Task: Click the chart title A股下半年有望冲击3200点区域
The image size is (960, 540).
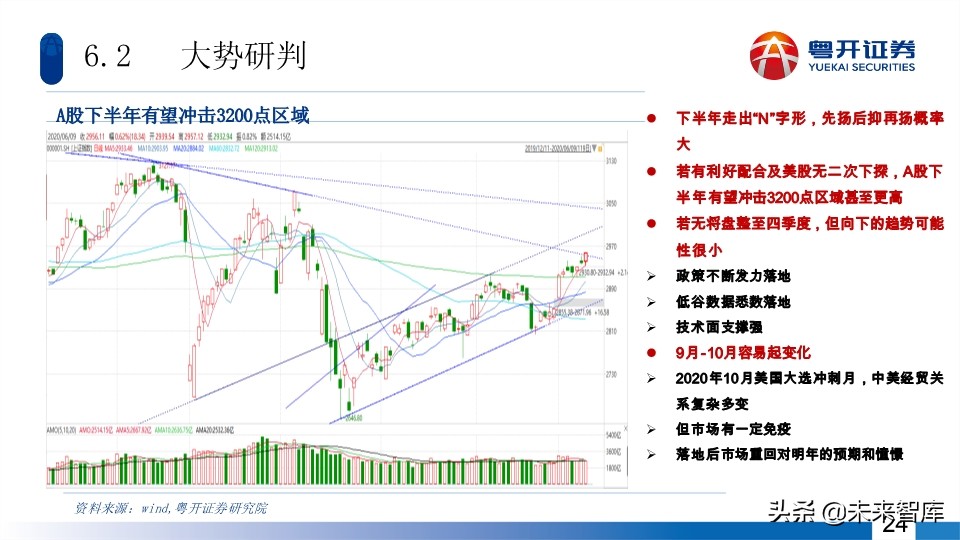Action: coord(182,115)
